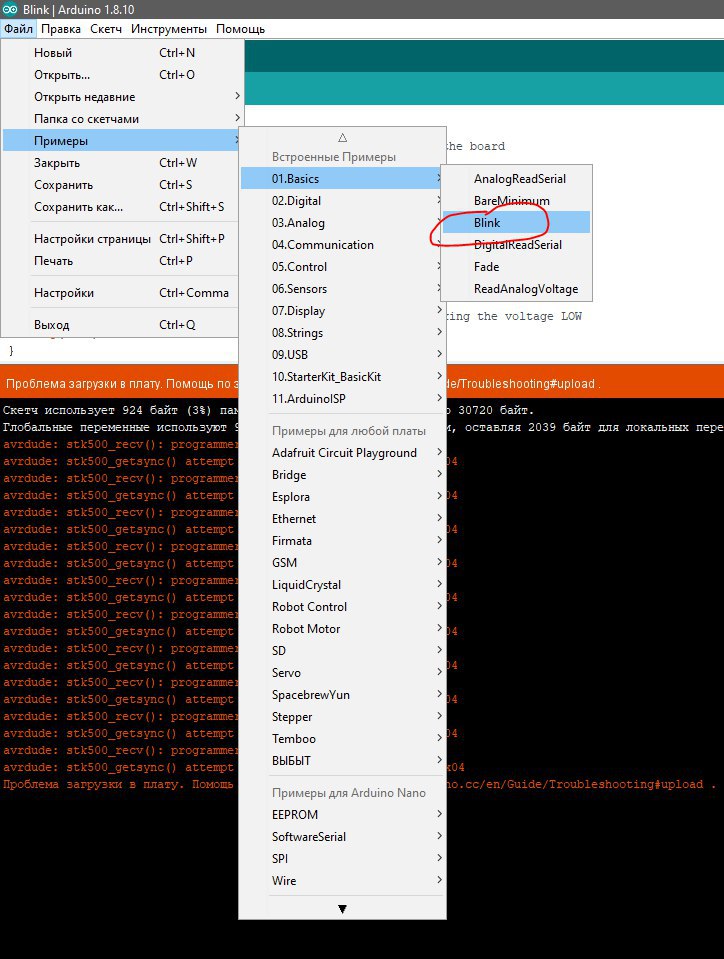Open the Файл menu
The height and width of the screenshot is (959, 724).
click(18, 29)
